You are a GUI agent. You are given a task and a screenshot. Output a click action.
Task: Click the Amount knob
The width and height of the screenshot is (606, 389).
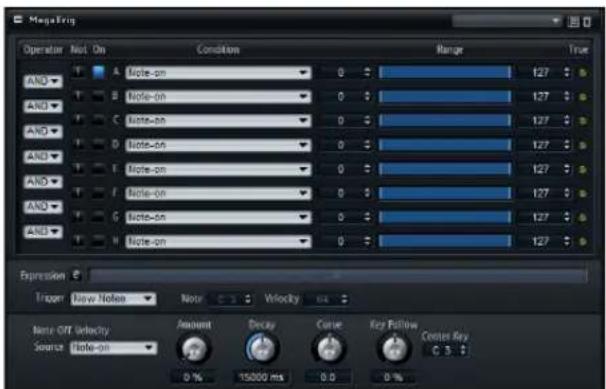pyautogui.click(x=194, y=348)
